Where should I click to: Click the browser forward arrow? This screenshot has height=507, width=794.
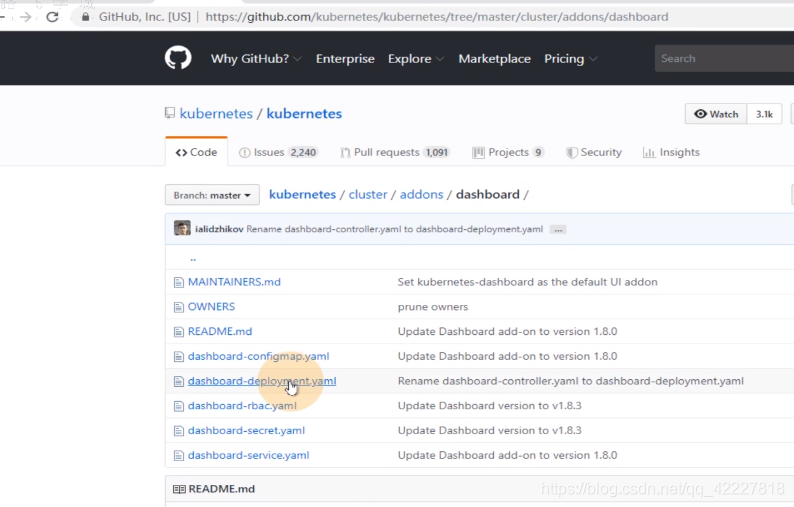[x=25, y=17]
